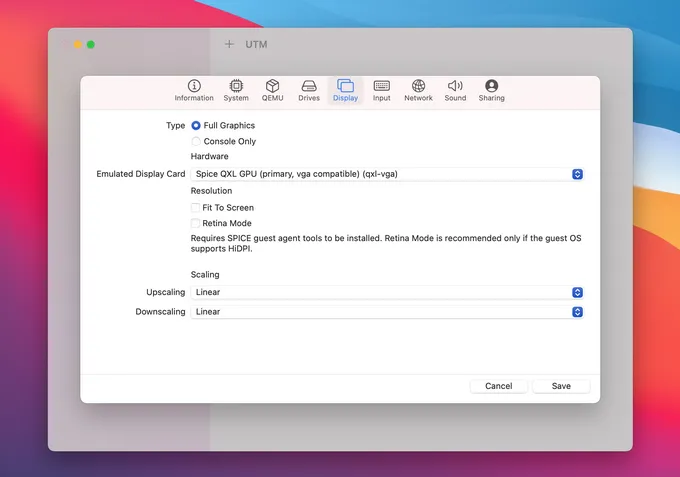Open the Sound speaker icon
Screen dimensions: 680x477
tap(455, 86)
